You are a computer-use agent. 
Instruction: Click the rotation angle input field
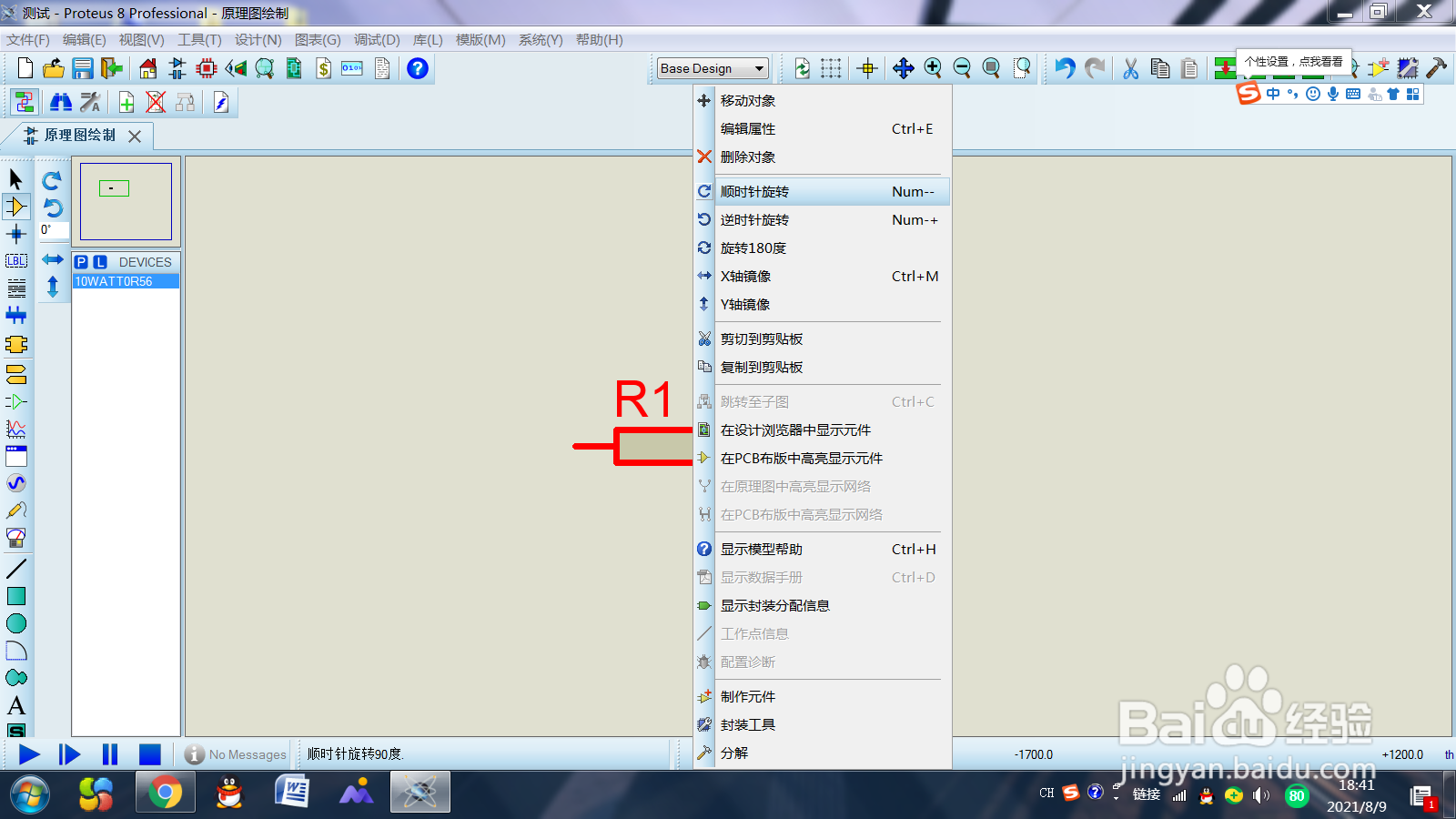(x=53, y=231)
